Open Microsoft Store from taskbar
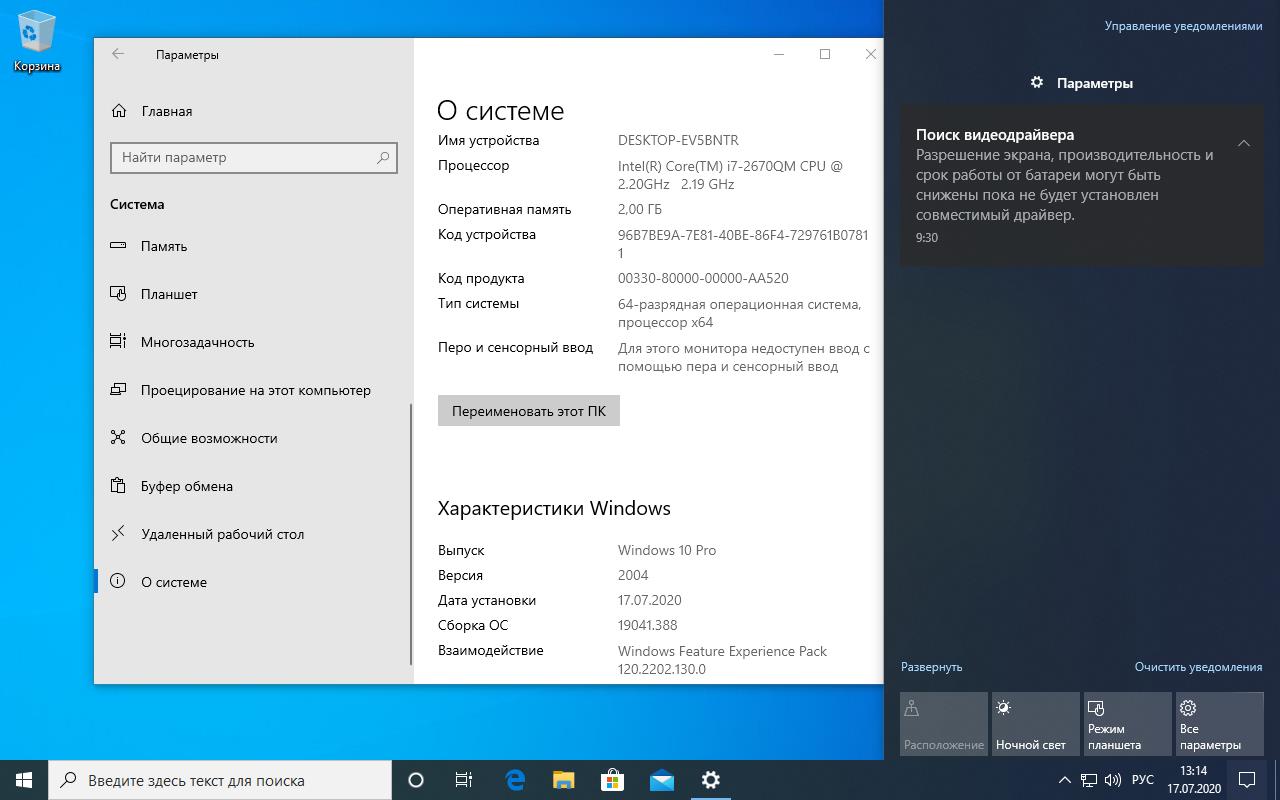 tap(611, 780)
